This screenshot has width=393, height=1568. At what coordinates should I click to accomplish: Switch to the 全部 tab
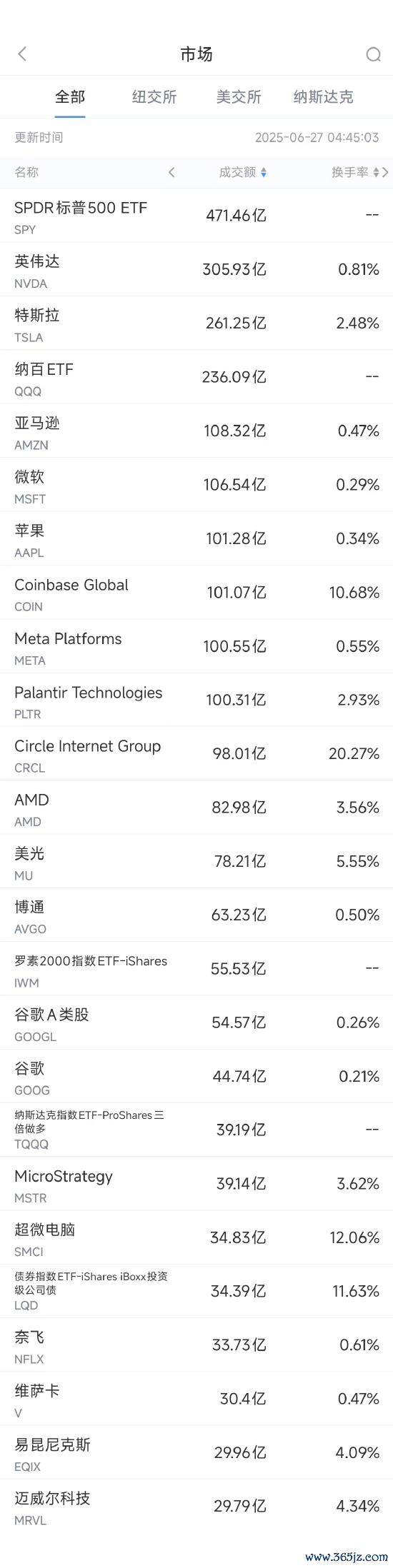pos(70,97)
